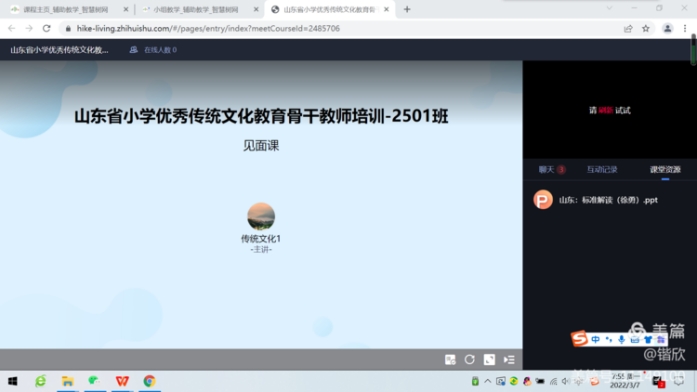
Task: Click the red 刷新 link in video panel
Action: [x=605, y=110]
